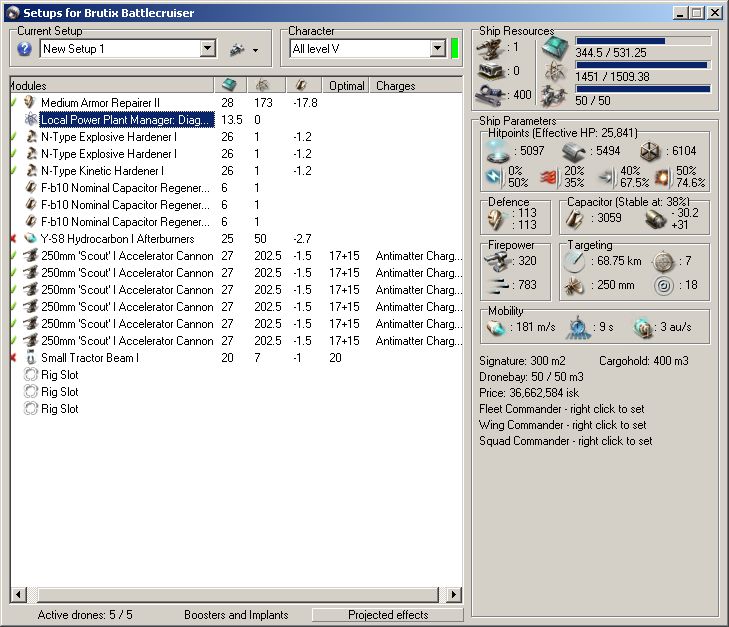Toggle the Medium Armor Repairer II status checkmark
The width and height of the screenshot is (729, 627).
pos(13,103)
